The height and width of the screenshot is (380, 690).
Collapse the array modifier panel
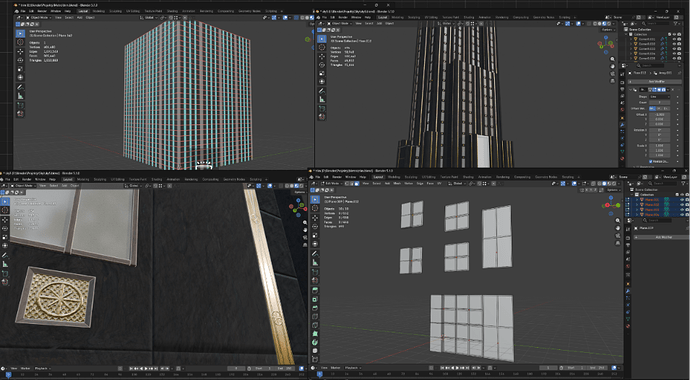point(630,89)
